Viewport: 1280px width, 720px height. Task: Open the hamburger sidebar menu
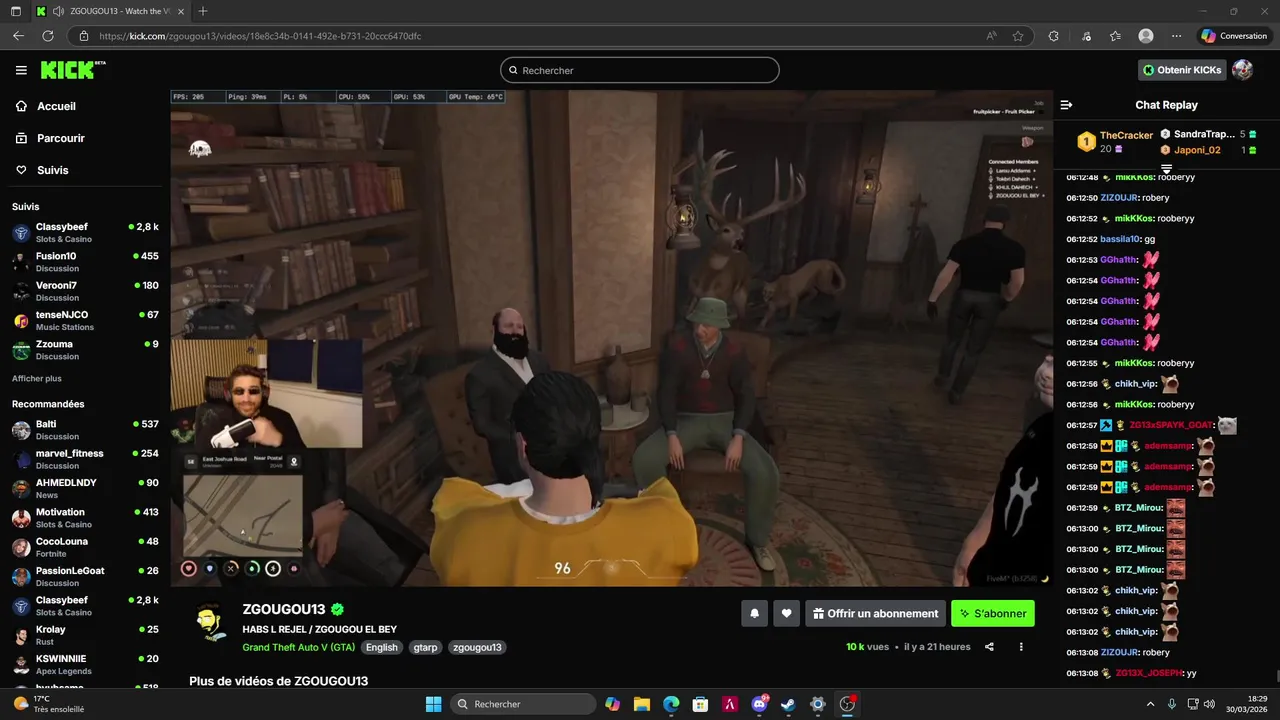(21, 70)
